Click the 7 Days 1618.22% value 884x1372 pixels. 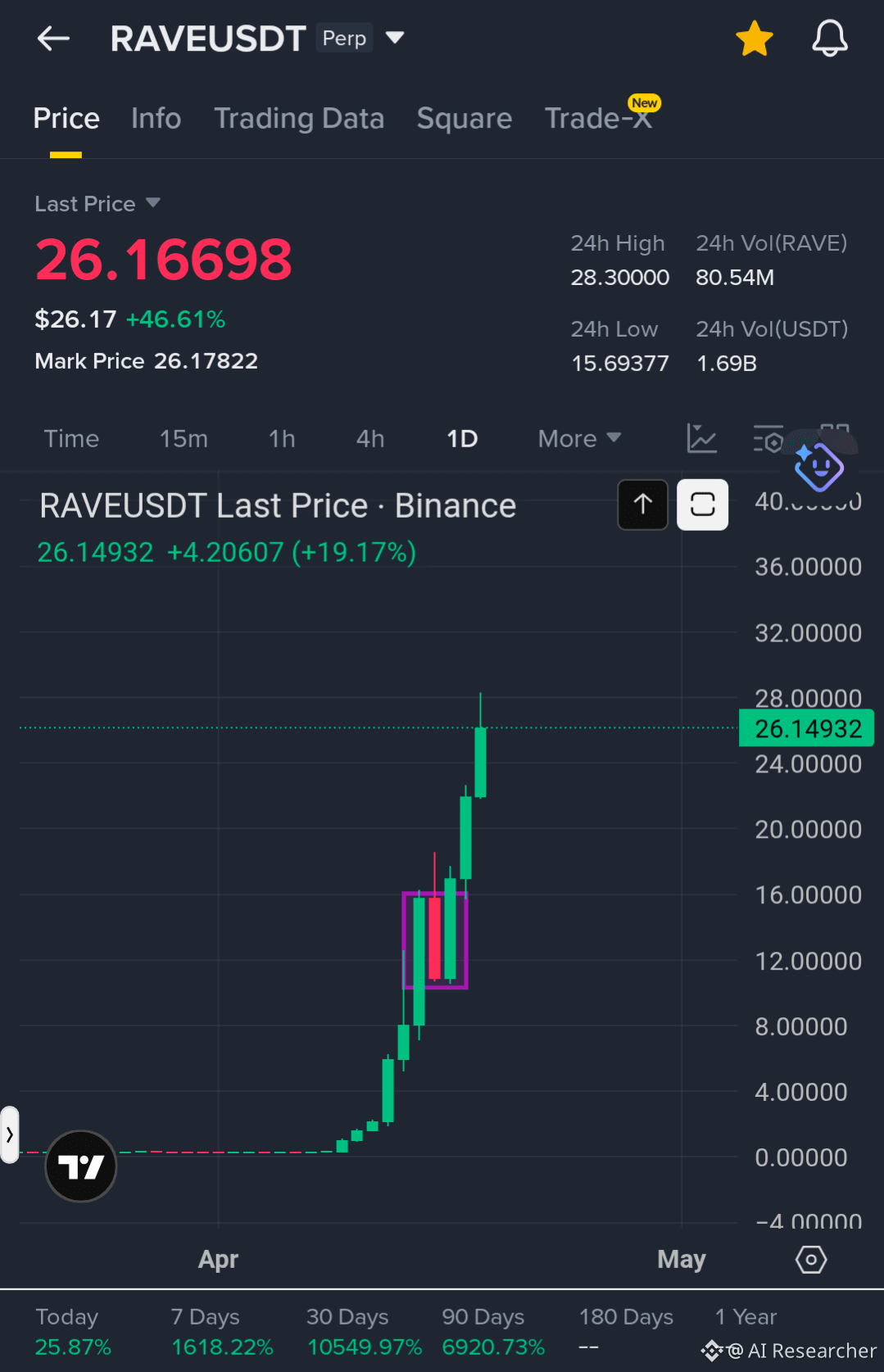[222, 1347]
